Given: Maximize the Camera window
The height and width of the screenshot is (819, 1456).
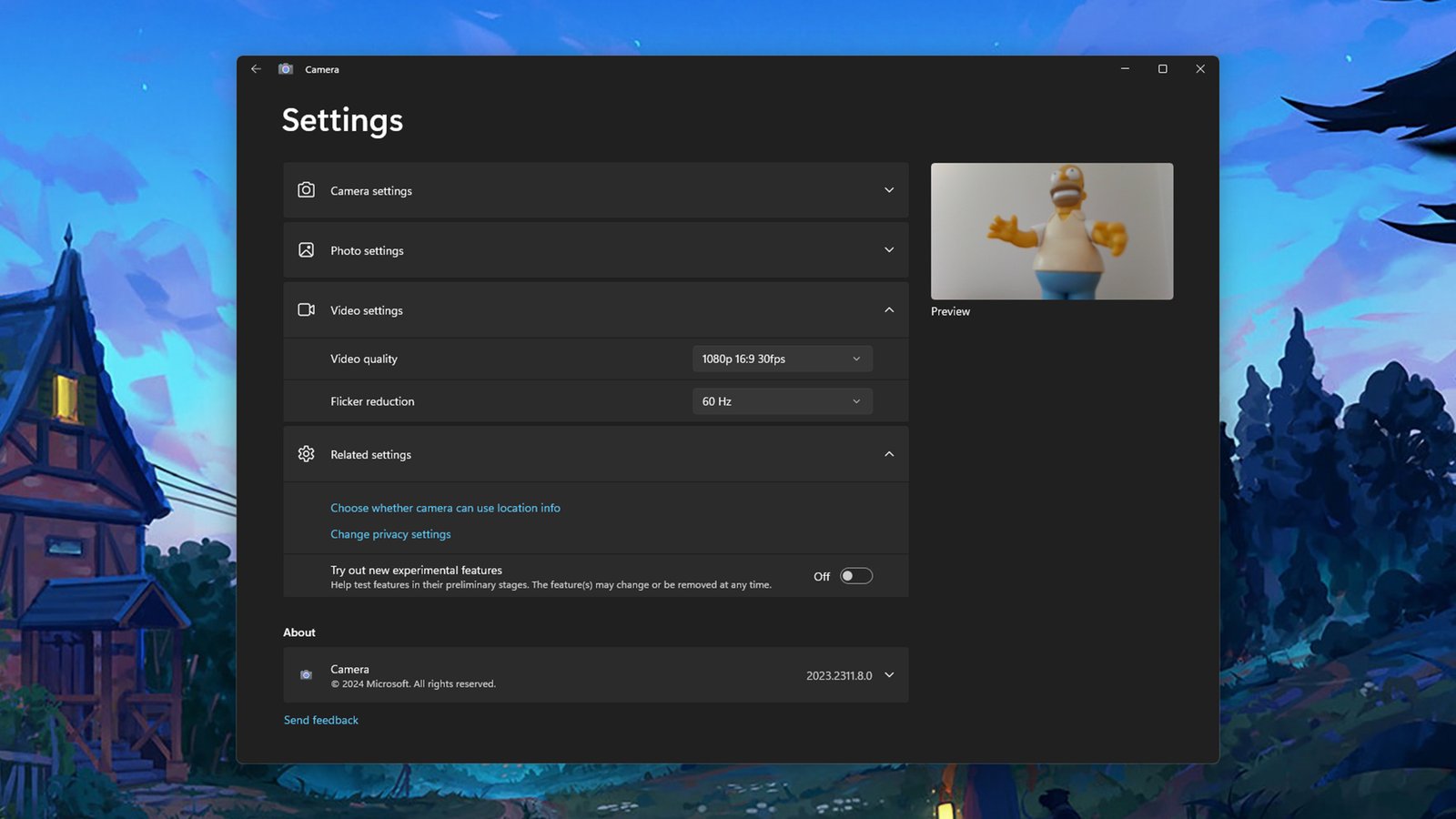Looking at the screenshot, I should 1162,69.
